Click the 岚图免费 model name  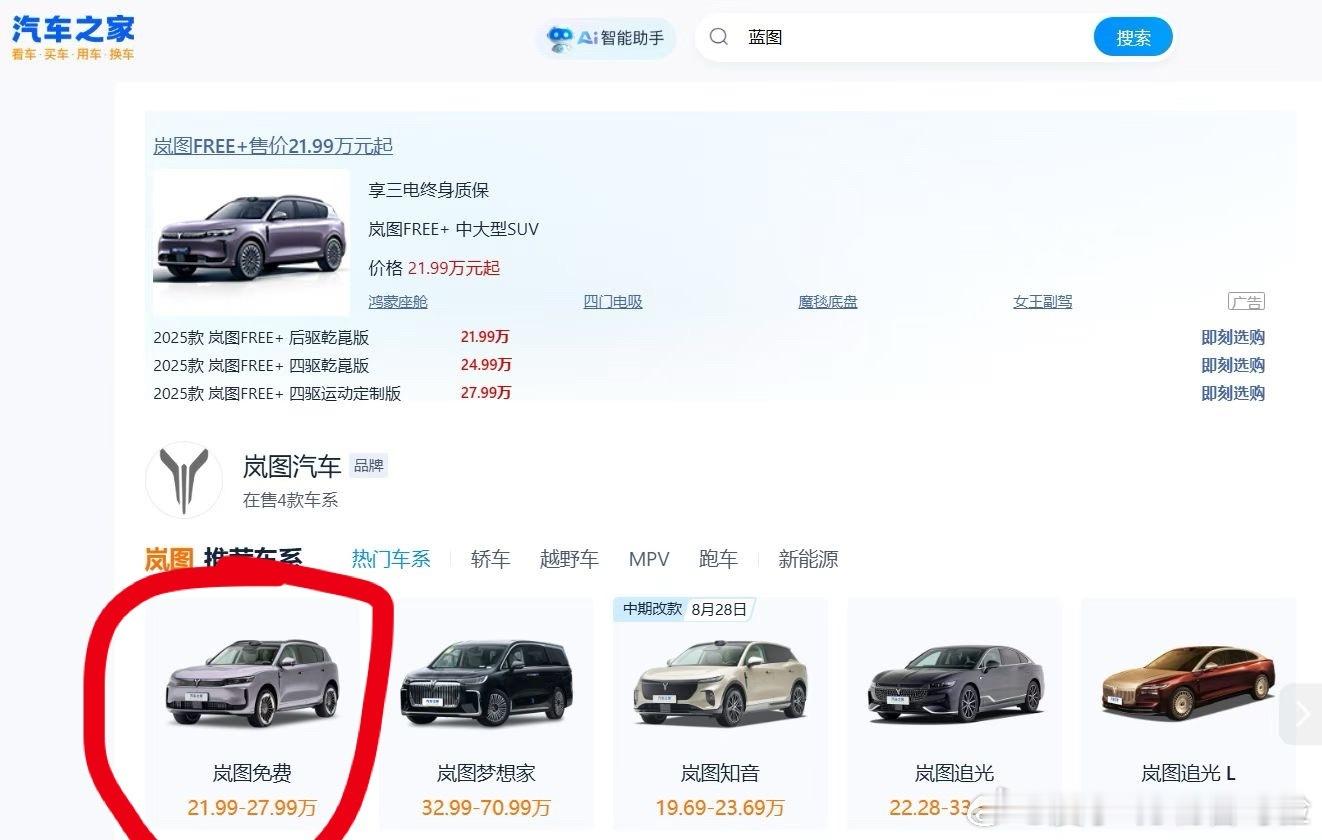[x=252, y=773]
